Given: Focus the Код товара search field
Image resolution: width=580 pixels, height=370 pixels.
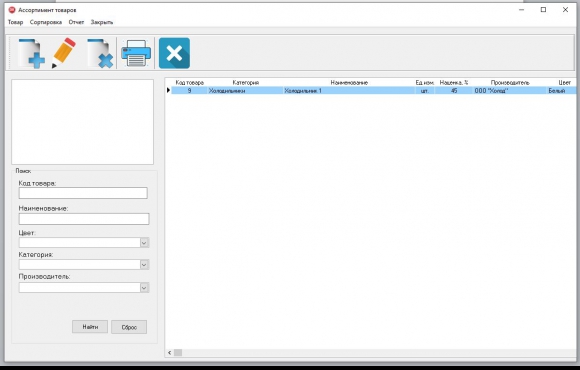Looking at the screenshot, I should click(x=83, y=193).
